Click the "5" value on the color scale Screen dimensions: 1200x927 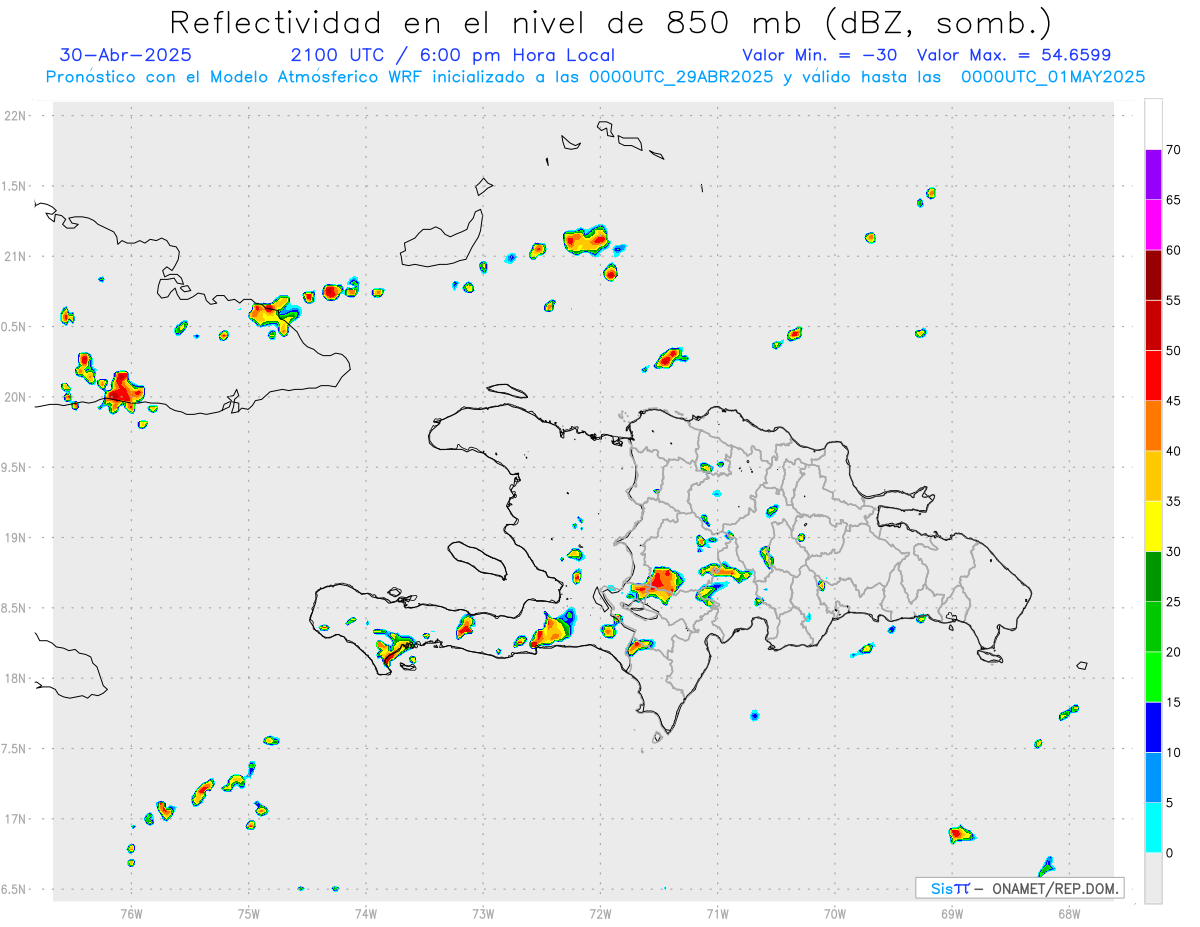pyautogui.click(x=1170, y=803)
